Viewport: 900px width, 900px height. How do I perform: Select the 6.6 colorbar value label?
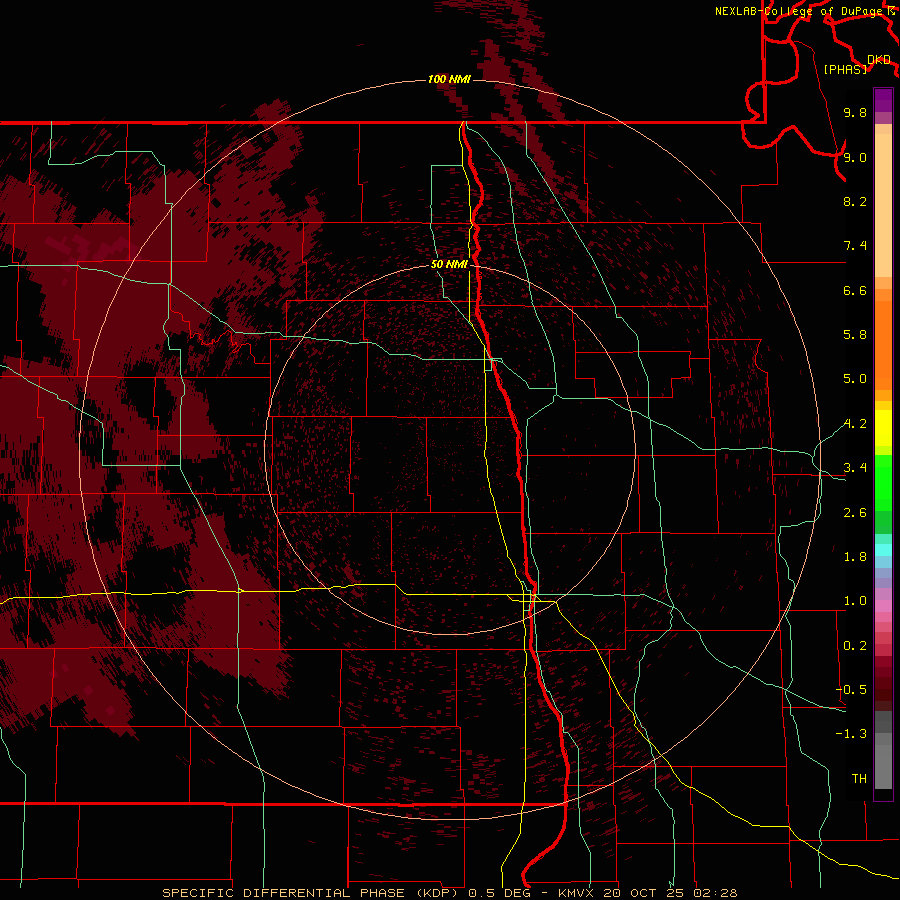(x=855, y=290)
